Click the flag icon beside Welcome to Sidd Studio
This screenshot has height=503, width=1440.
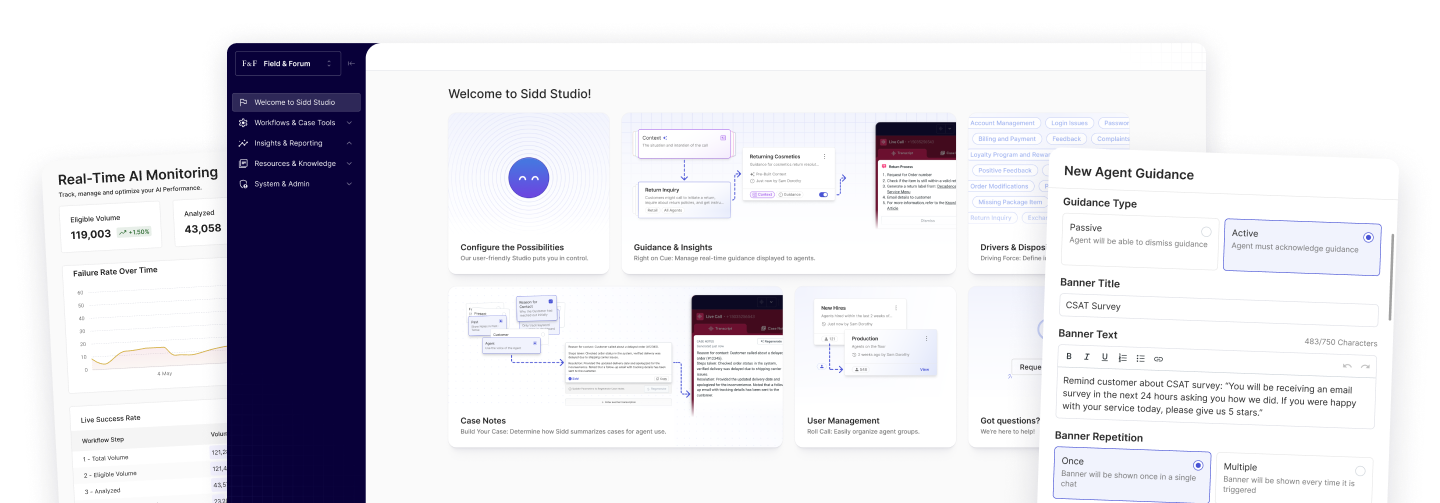243,103
